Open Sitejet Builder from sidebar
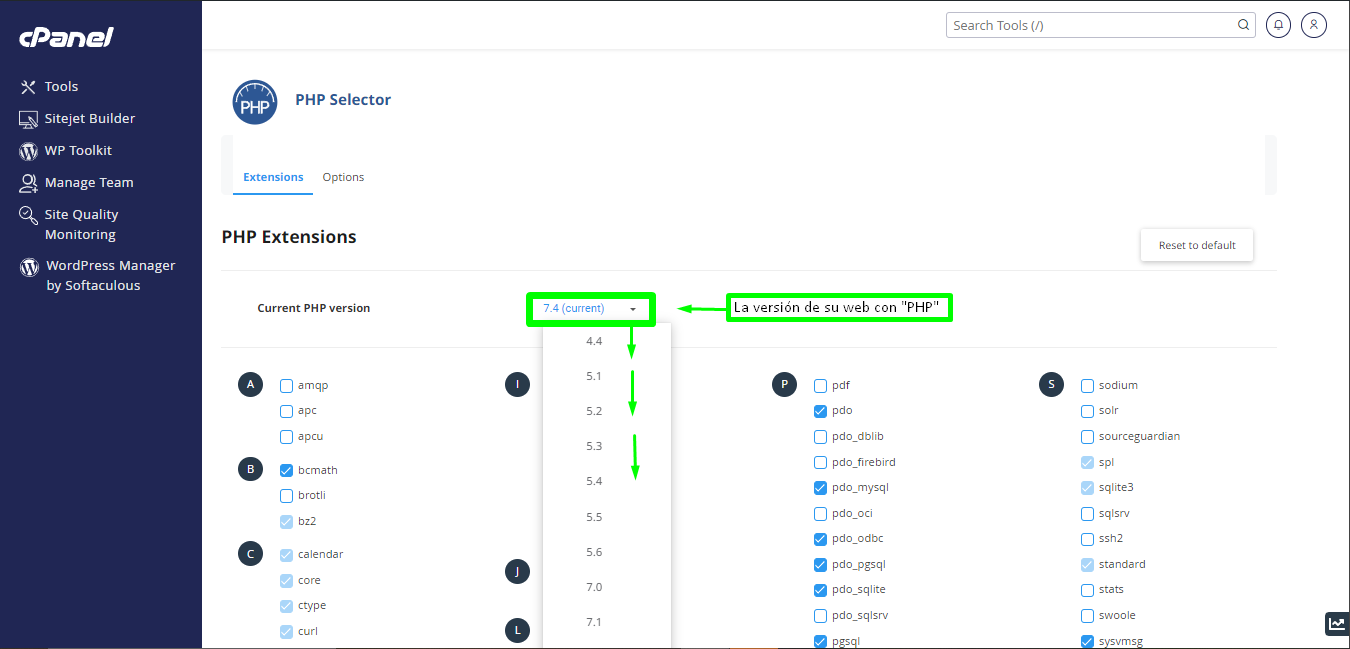Viewport: 1350px width, 649px height. 89,118
